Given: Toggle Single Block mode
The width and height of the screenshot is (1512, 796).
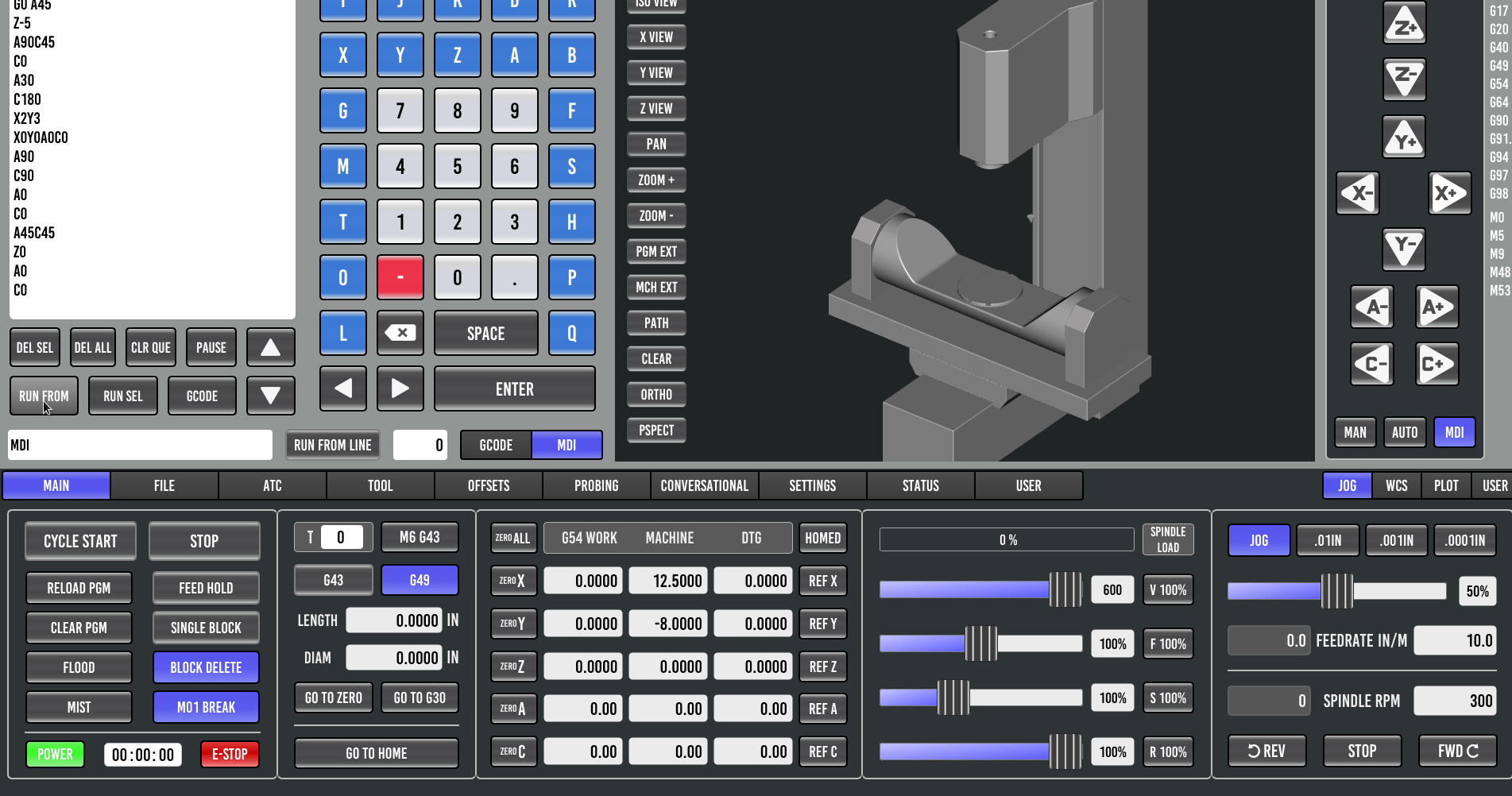Looking at the screenshot, I should (x=206, y=628).
